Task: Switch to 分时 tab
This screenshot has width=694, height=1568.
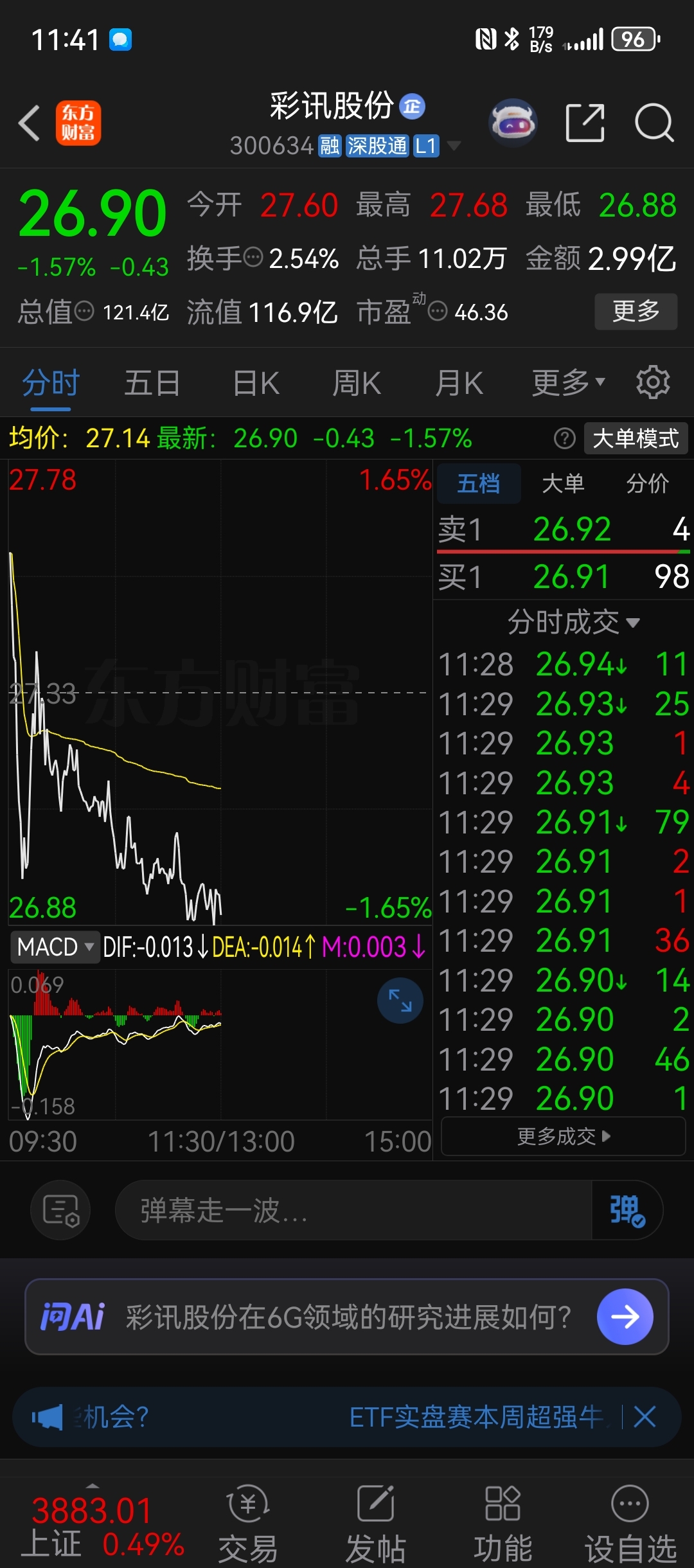Action: [50, 383]
